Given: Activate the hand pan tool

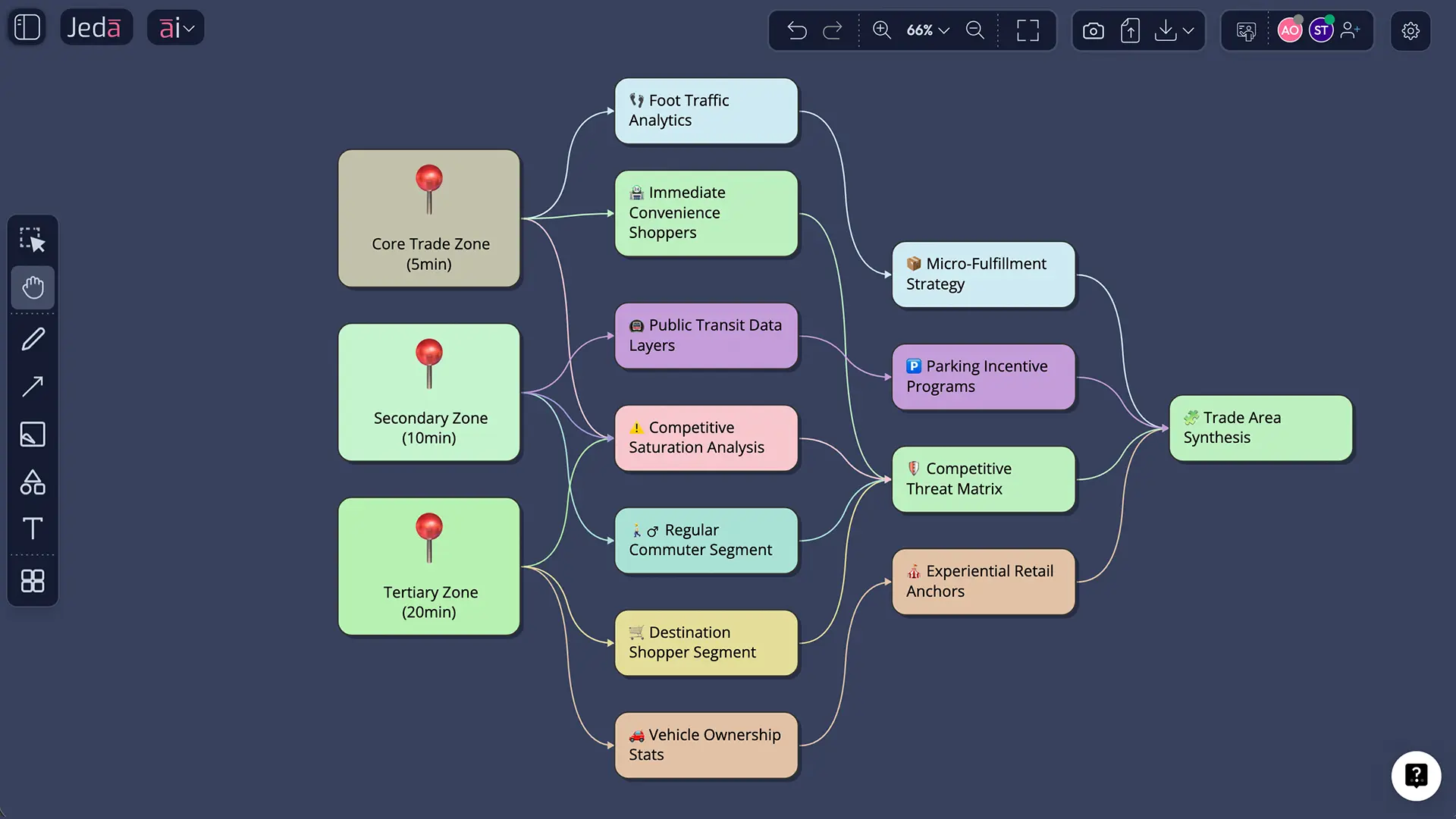Looking at the screenshot, I should 33,288.
